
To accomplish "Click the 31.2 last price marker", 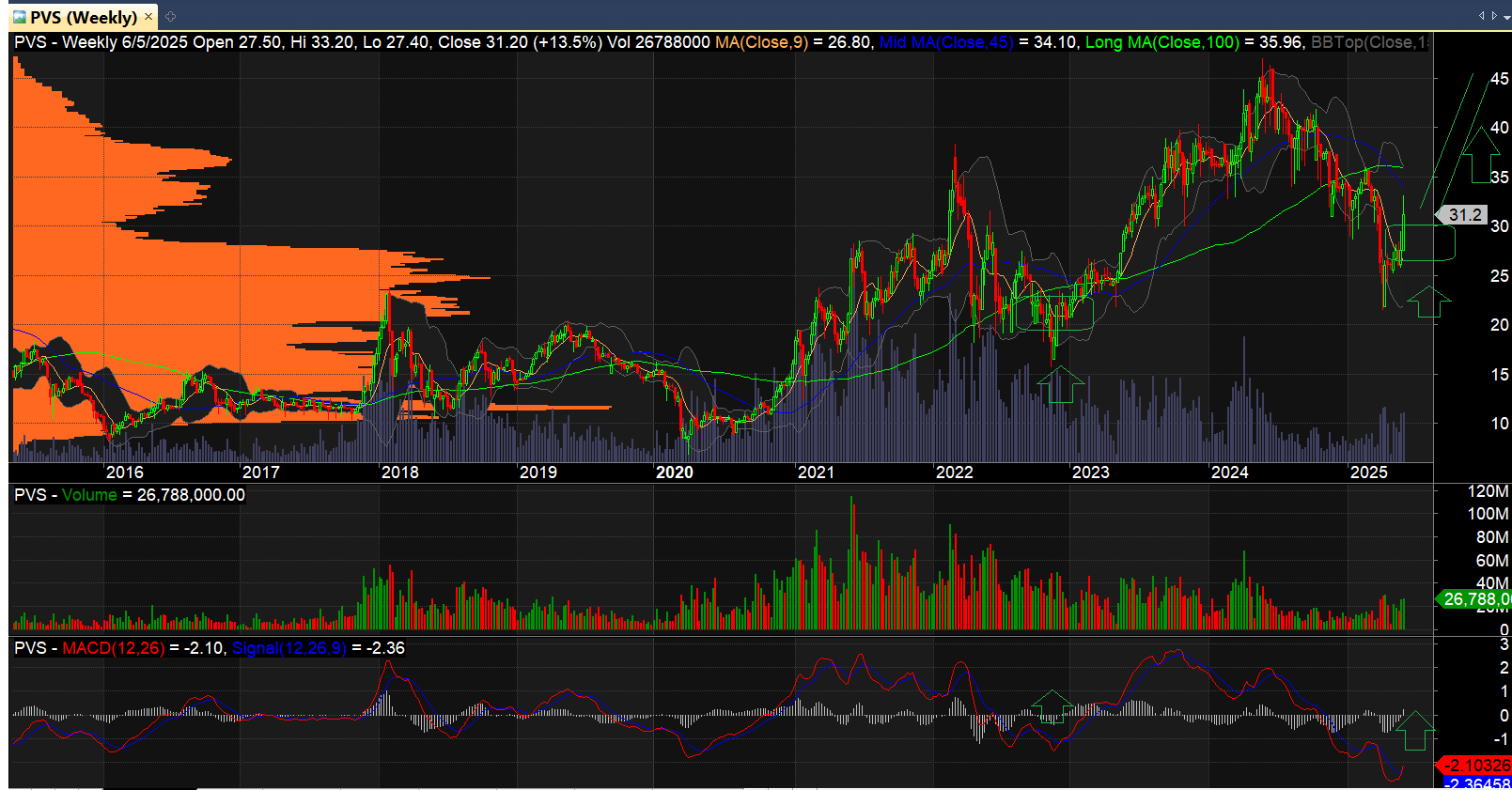I will [1462, 215].
